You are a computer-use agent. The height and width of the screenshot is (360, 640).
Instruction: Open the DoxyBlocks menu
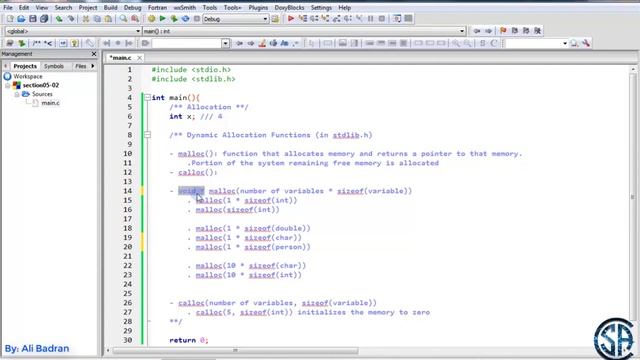point(289,7)
